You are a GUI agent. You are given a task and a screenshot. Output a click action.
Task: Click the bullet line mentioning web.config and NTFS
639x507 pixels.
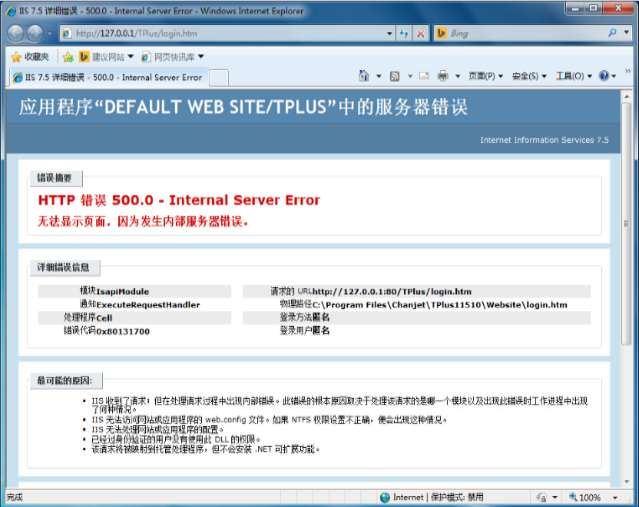pos(269,419)
